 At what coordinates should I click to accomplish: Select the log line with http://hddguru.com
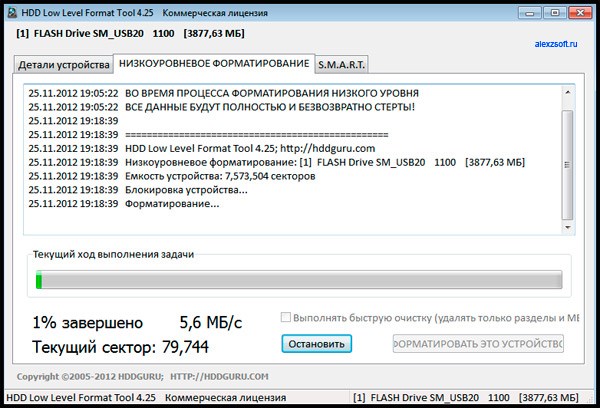click(x=202, y=149)
